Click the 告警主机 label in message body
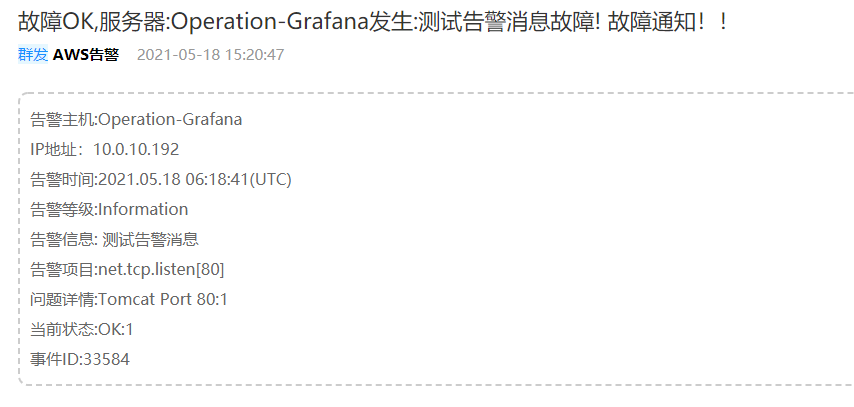Viewport: 854px width, 407px height. point(62,120)
